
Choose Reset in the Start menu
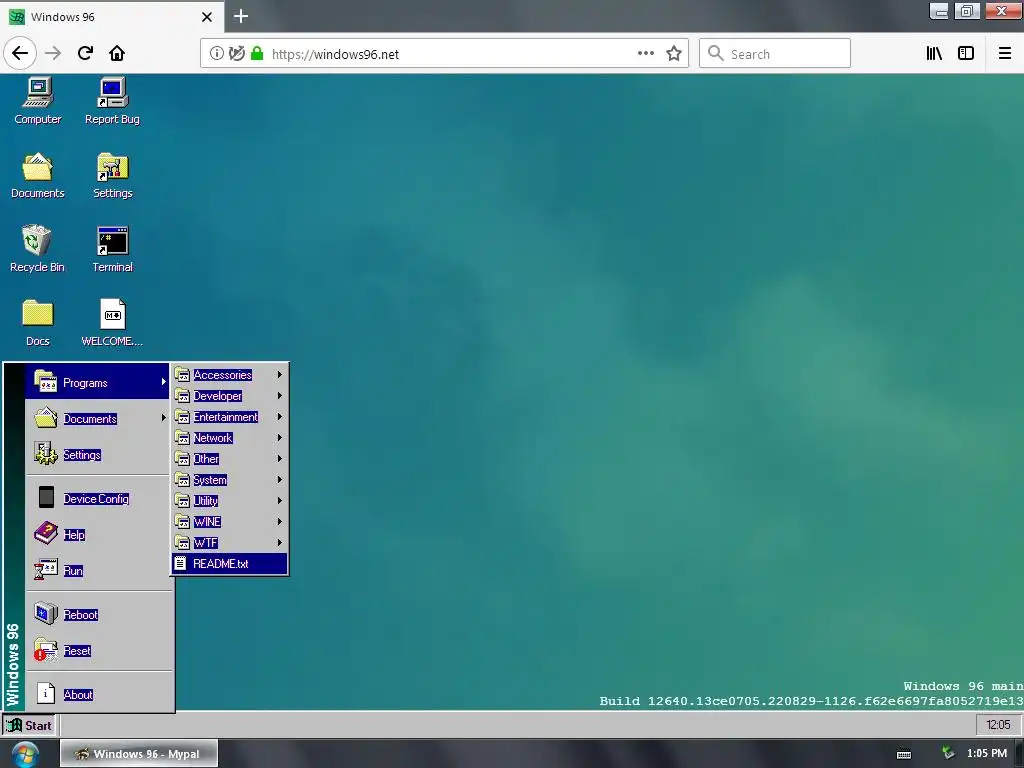(x=98, y=650)
